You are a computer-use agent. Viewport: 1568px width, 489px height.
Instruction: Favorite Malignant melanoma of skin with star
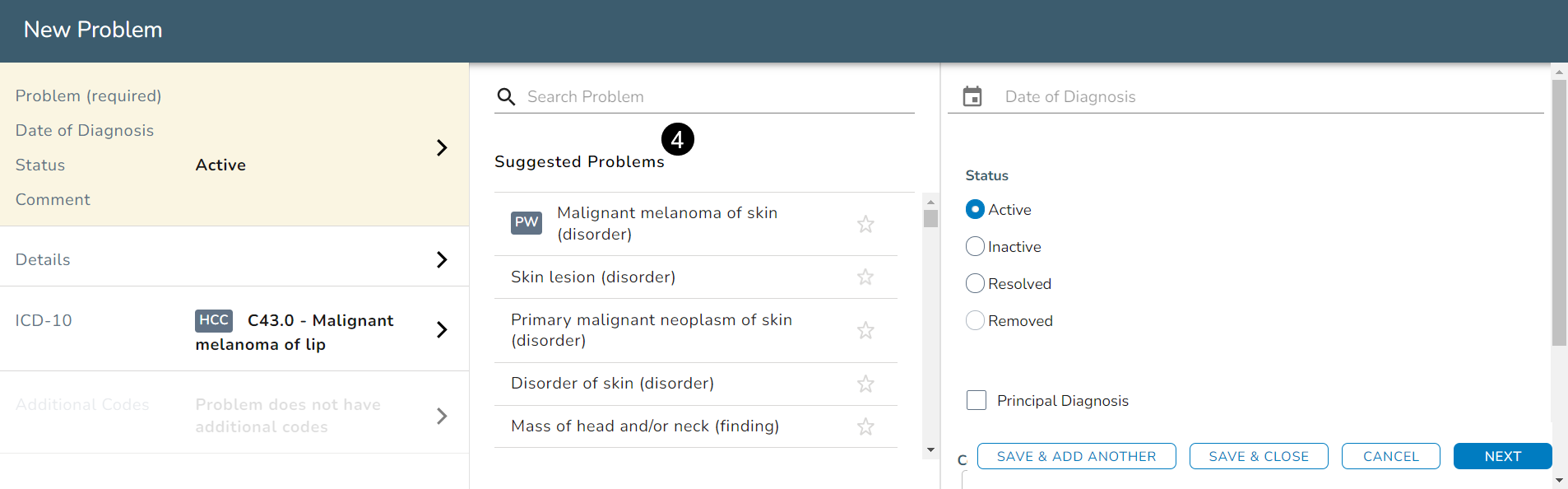click(x=865, y=224)
